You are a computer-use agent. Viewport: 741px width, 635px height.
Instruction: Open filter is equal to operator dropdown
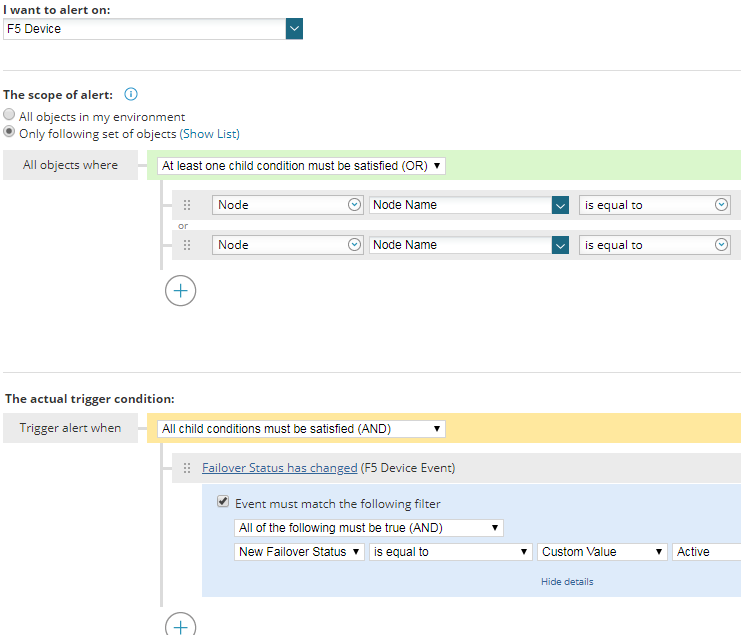click(x=451, y=552)
